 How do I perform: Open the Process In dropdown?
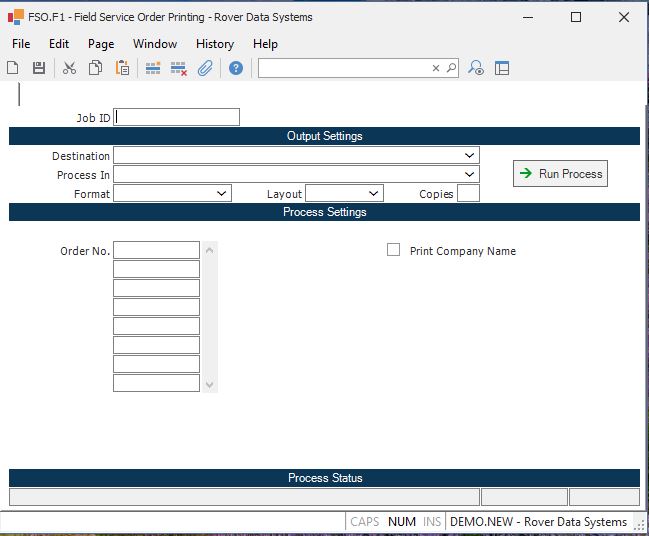coord(470,175)
